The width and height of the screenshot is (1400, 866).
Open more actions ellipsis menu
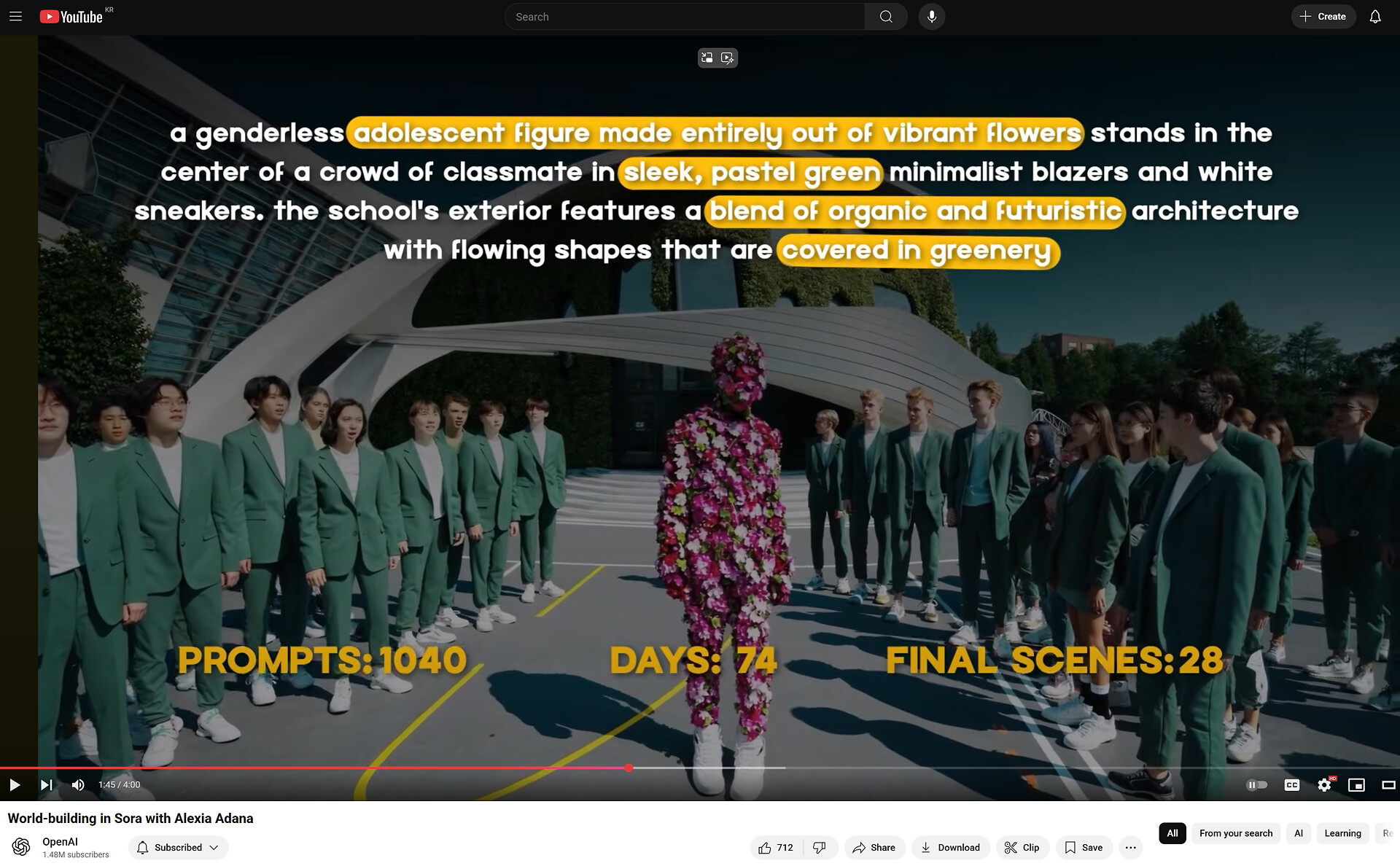(x=1130, y=847)
